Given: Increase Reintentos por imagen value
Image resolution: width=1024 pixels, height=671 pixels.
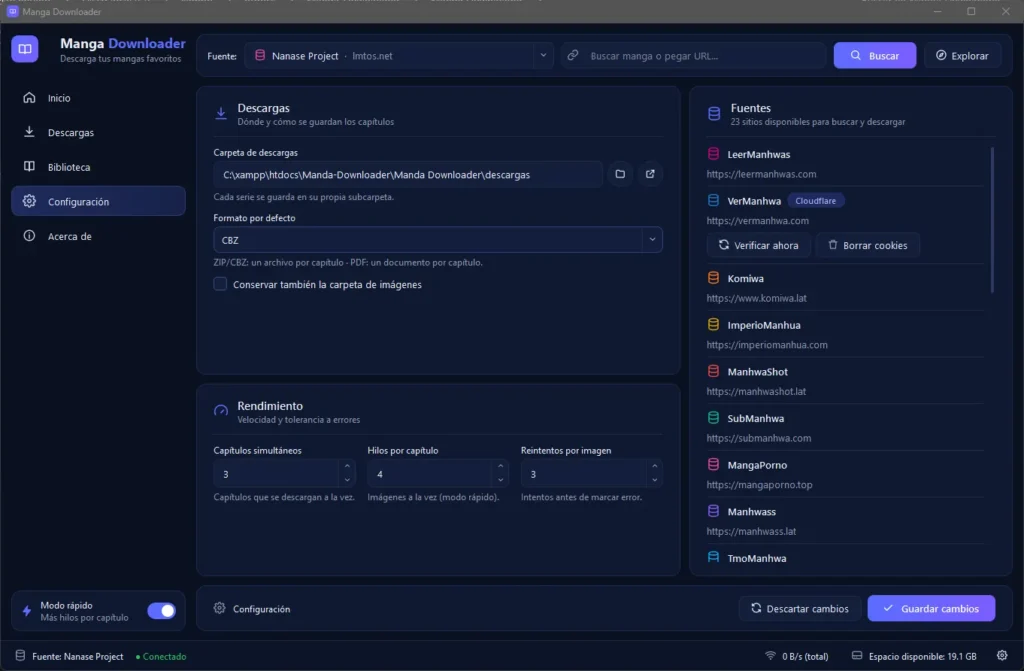Looking at the screenshot, I should tap(654, 466).
